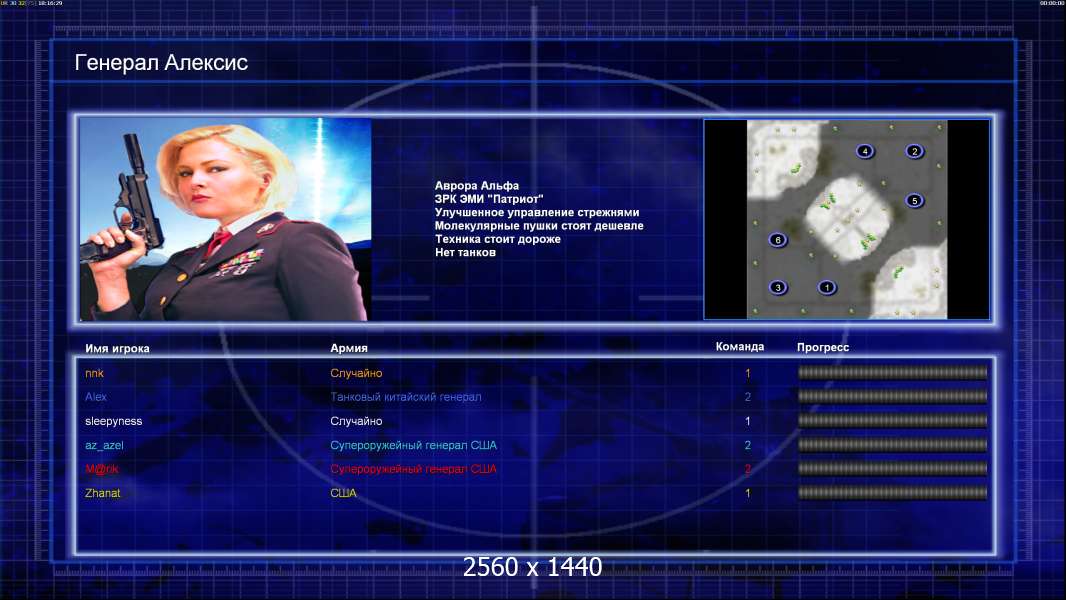Viewport: 1066px width, 600px height.
Task: Click 'Улучшенное управление стрежнями' line
Action: [x=536, y=212]
